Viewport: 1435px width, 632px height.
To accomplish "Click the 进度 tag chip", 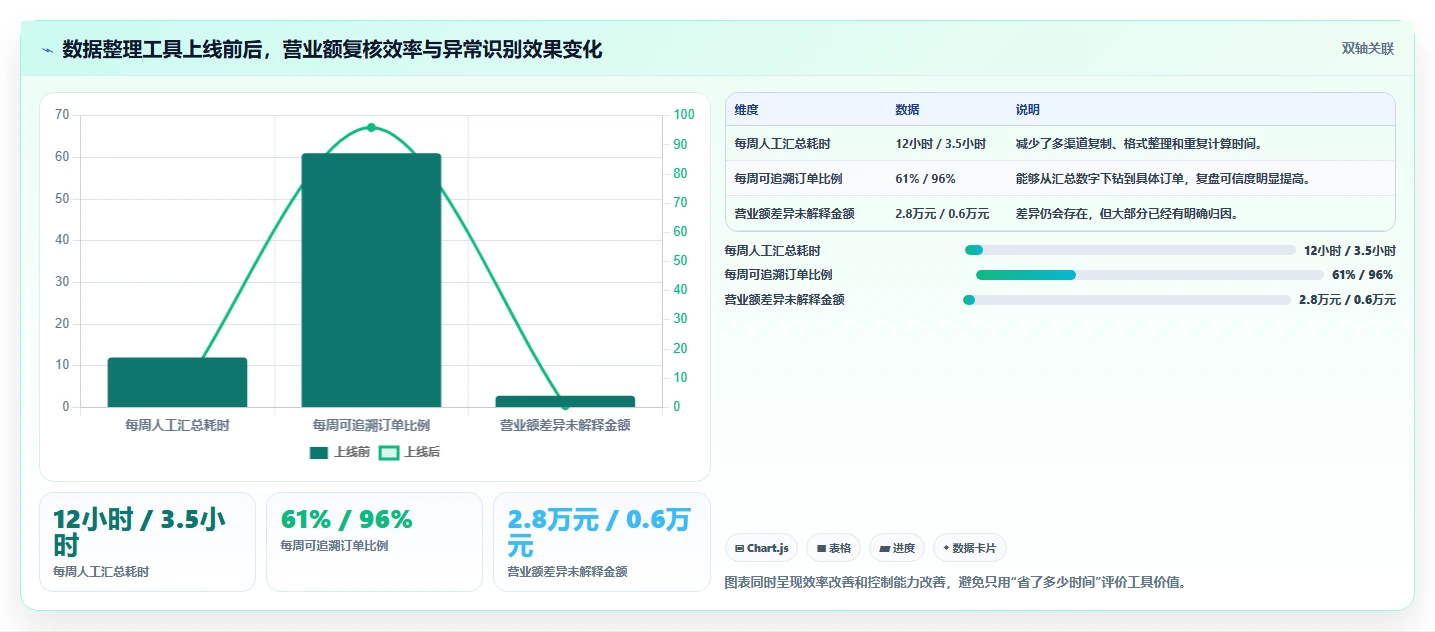I will point(897,548).
